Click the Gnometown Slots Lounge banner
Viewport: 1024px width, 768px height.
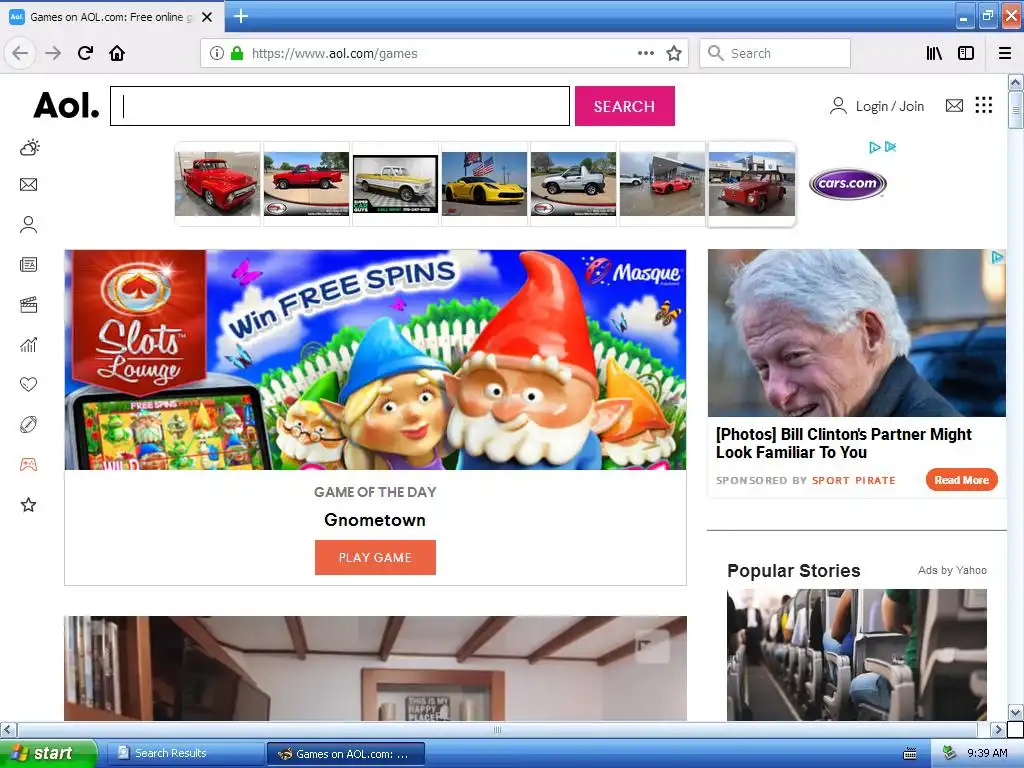coord(376,359)
